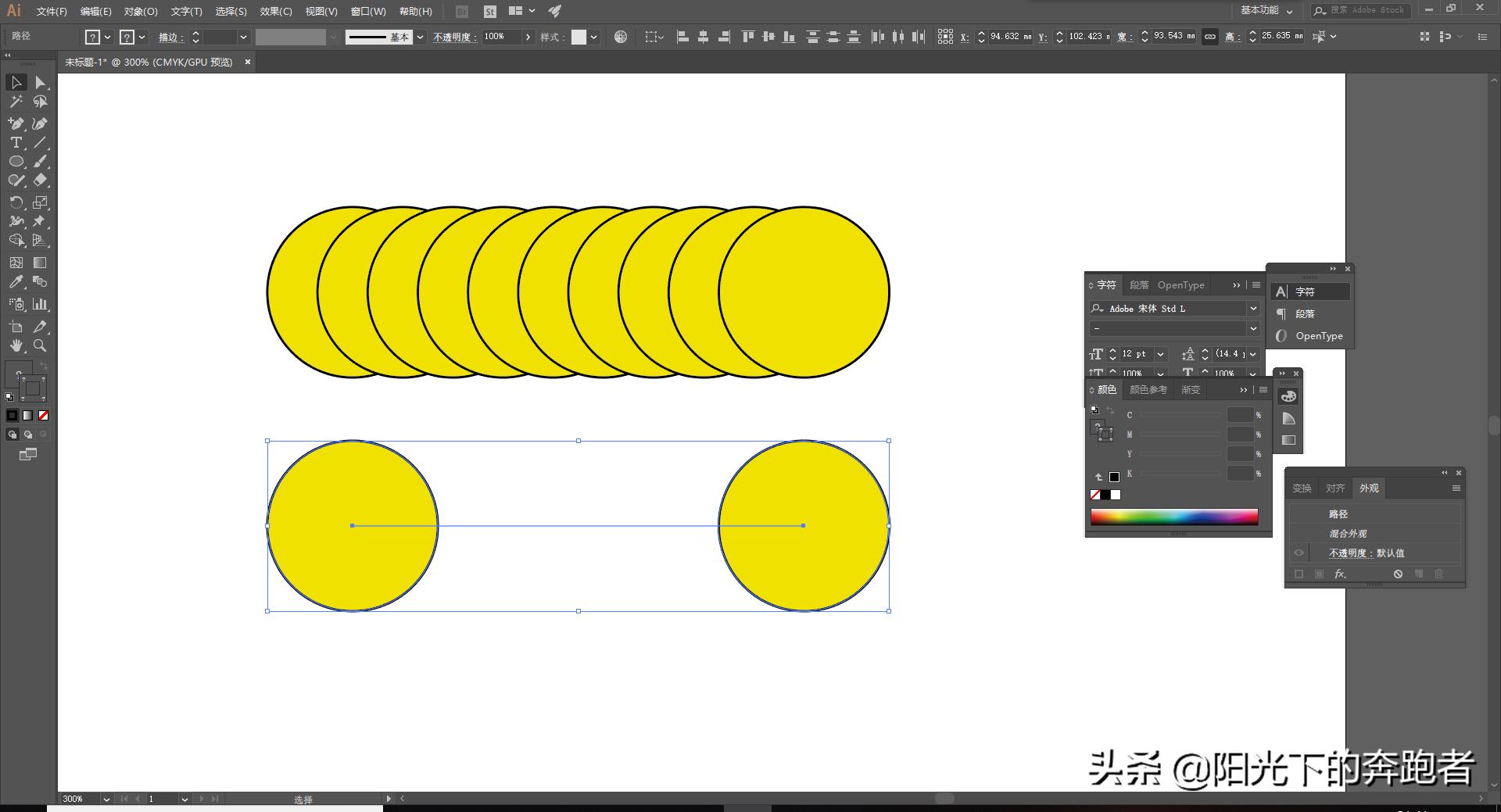Select the Paintbrush tool
Viewport: 1501px width, 812px height.
40,161
